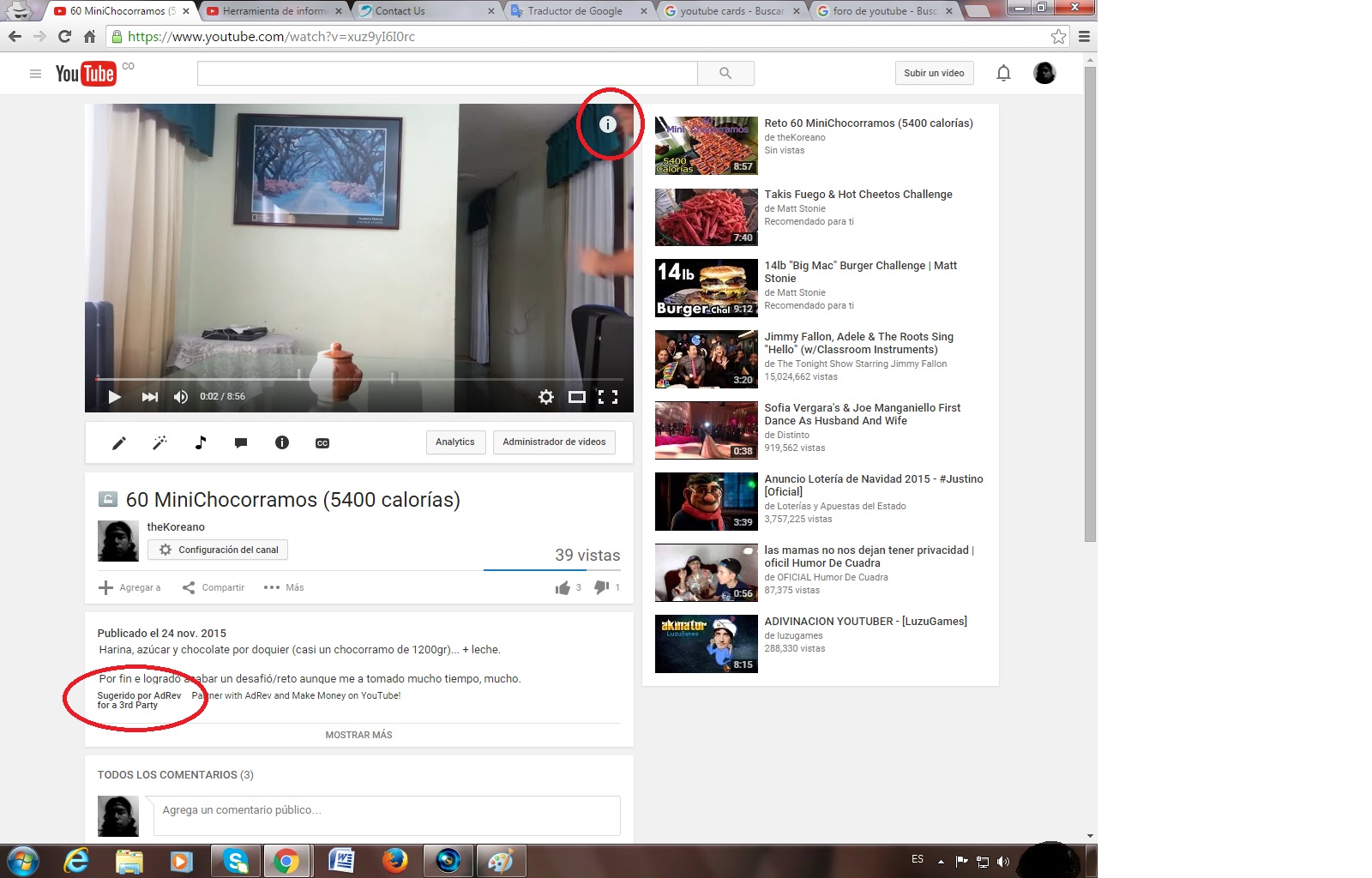This screenshot has height=878, width=1372.
Task: Open the pencil edit video icon
Action: tap(119, 442)
